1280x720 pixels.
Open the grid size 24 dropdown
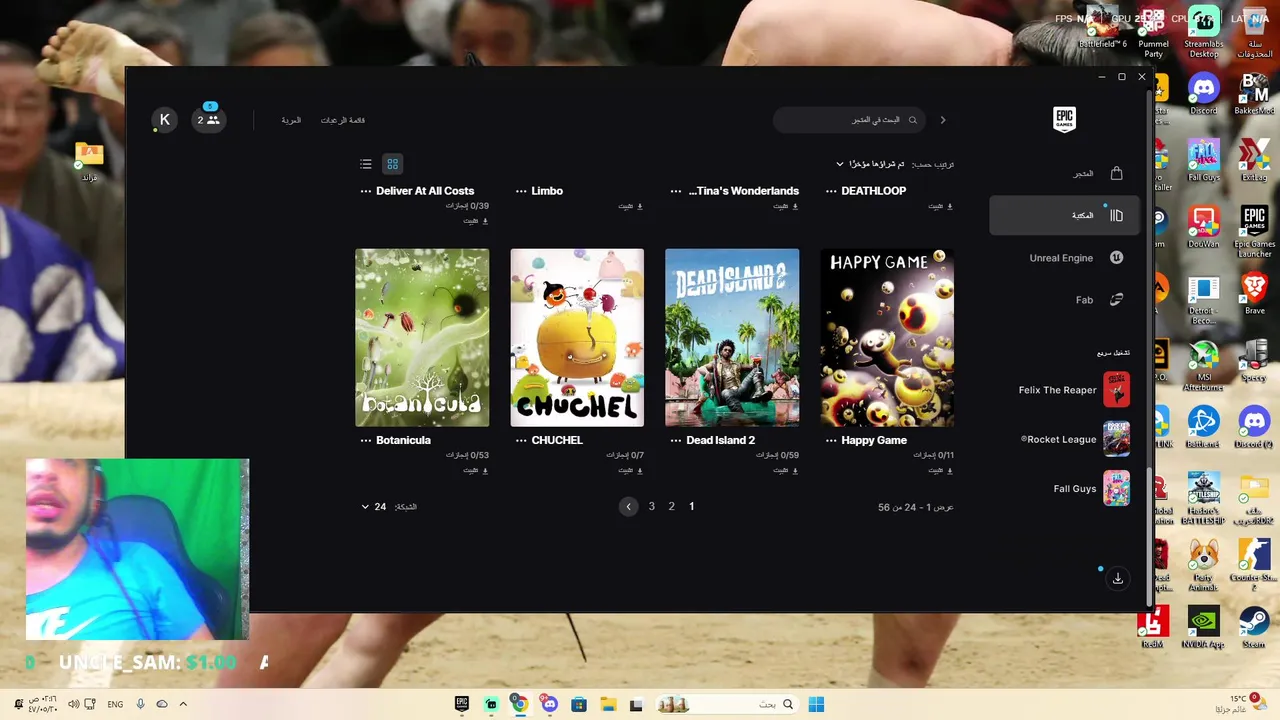(374, 507)
